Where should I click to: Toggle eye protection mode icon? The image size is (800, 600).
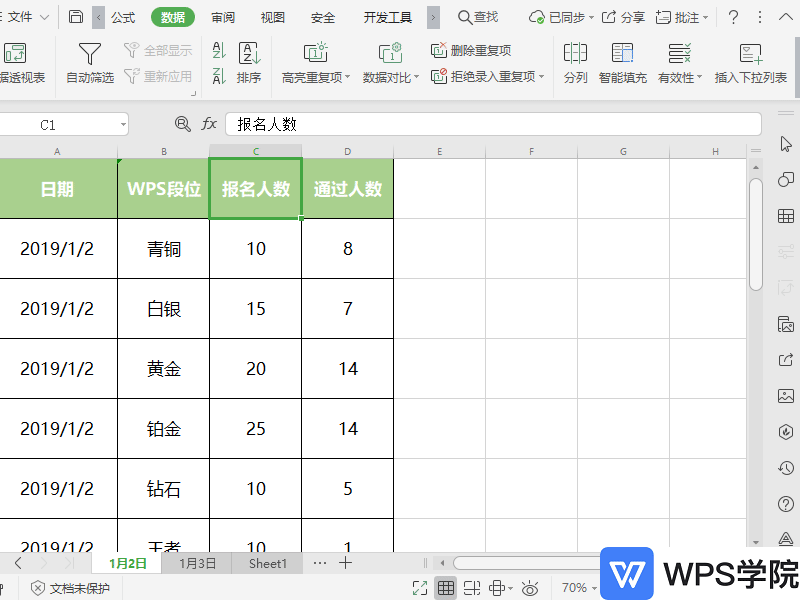[530, 588]
